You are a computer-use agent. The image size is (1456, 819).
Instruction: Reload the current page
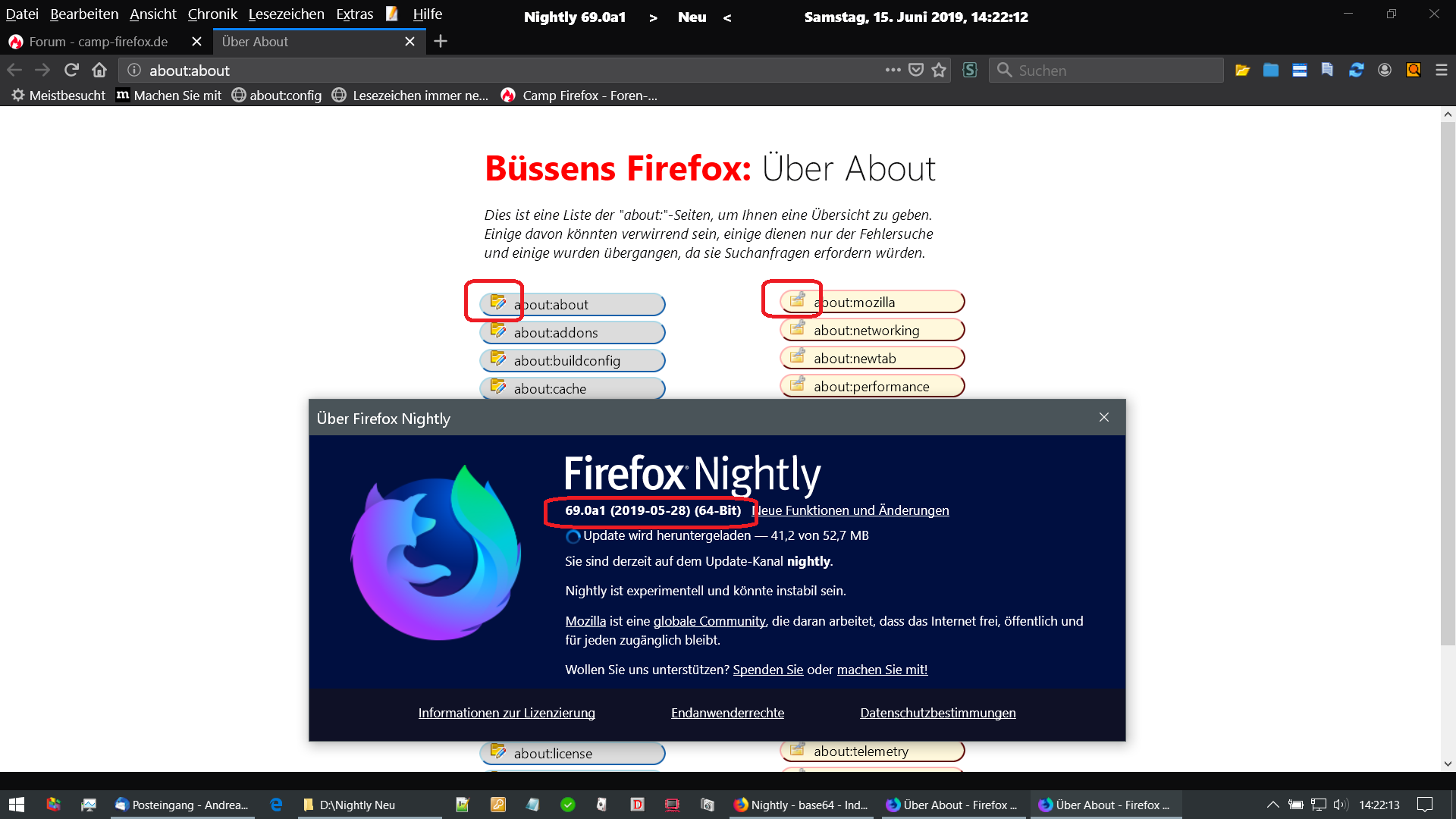[71, 71]
